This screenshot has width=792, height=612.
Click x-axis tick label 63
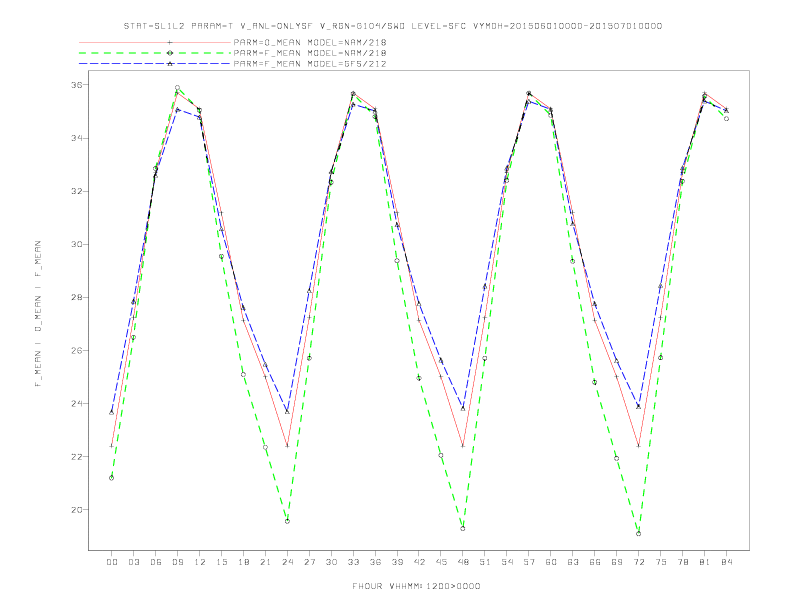[573, 562]
